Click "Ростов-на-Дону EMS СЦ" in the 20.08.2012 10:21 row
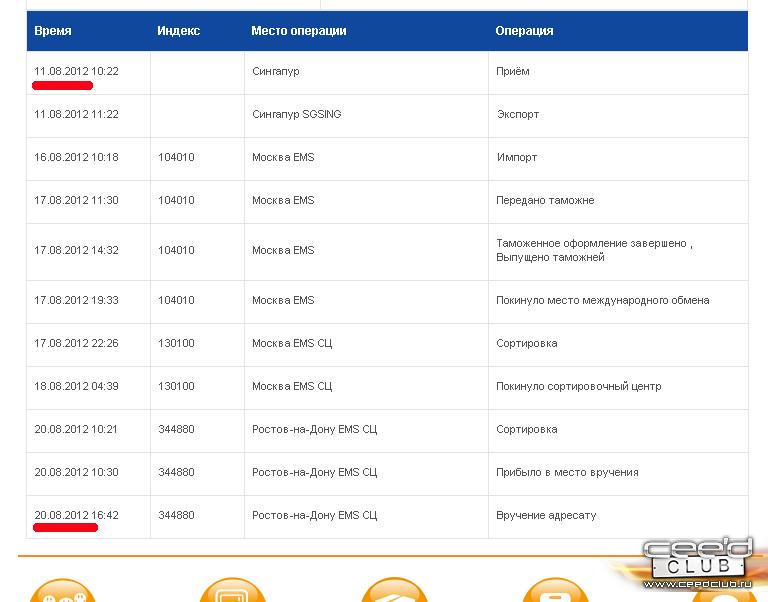Image resolution: width=768 pixels, height=602 pixels. point(314,430)
